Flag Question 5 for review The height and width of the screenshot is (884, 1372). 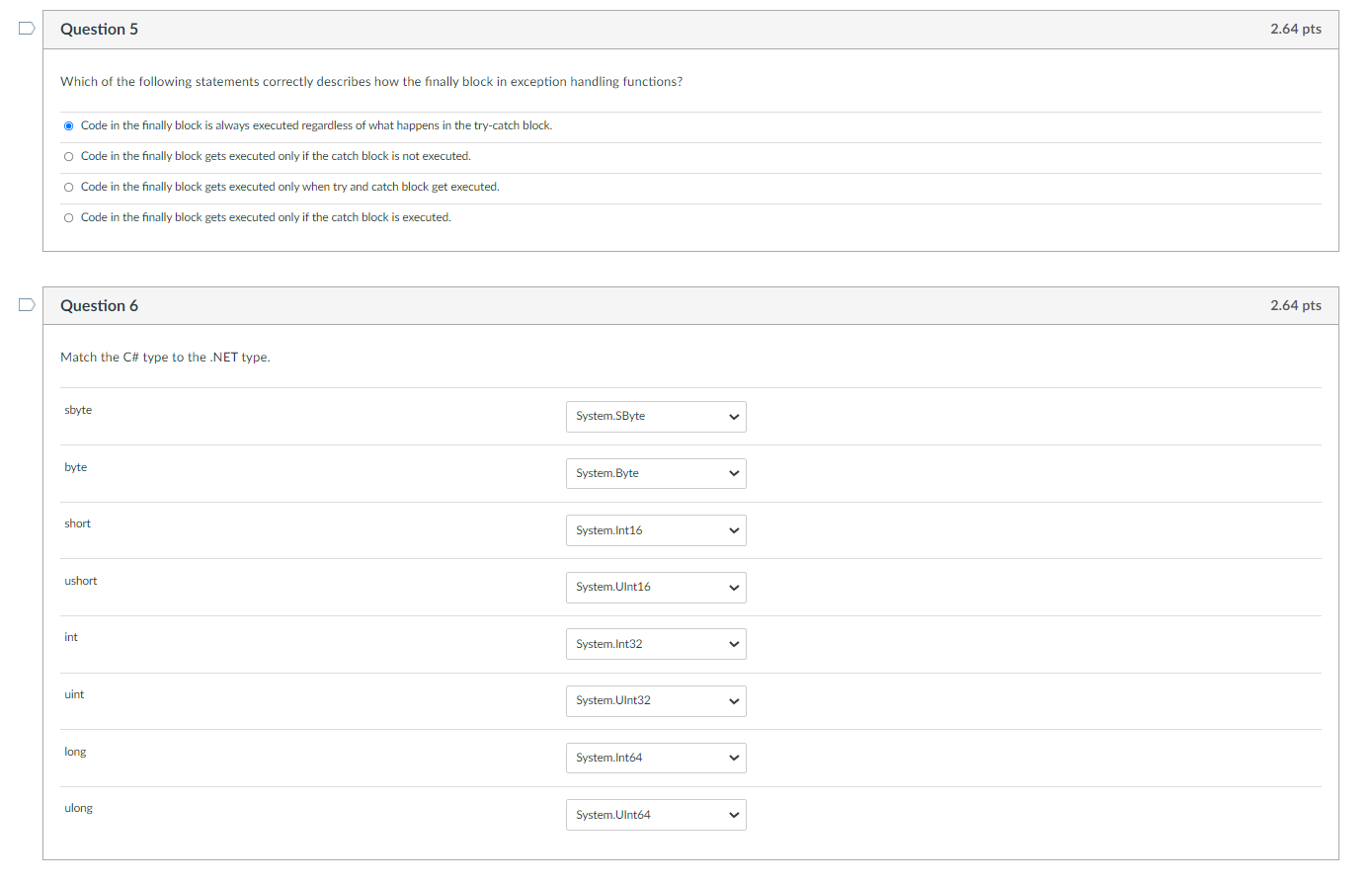[27, 29]
